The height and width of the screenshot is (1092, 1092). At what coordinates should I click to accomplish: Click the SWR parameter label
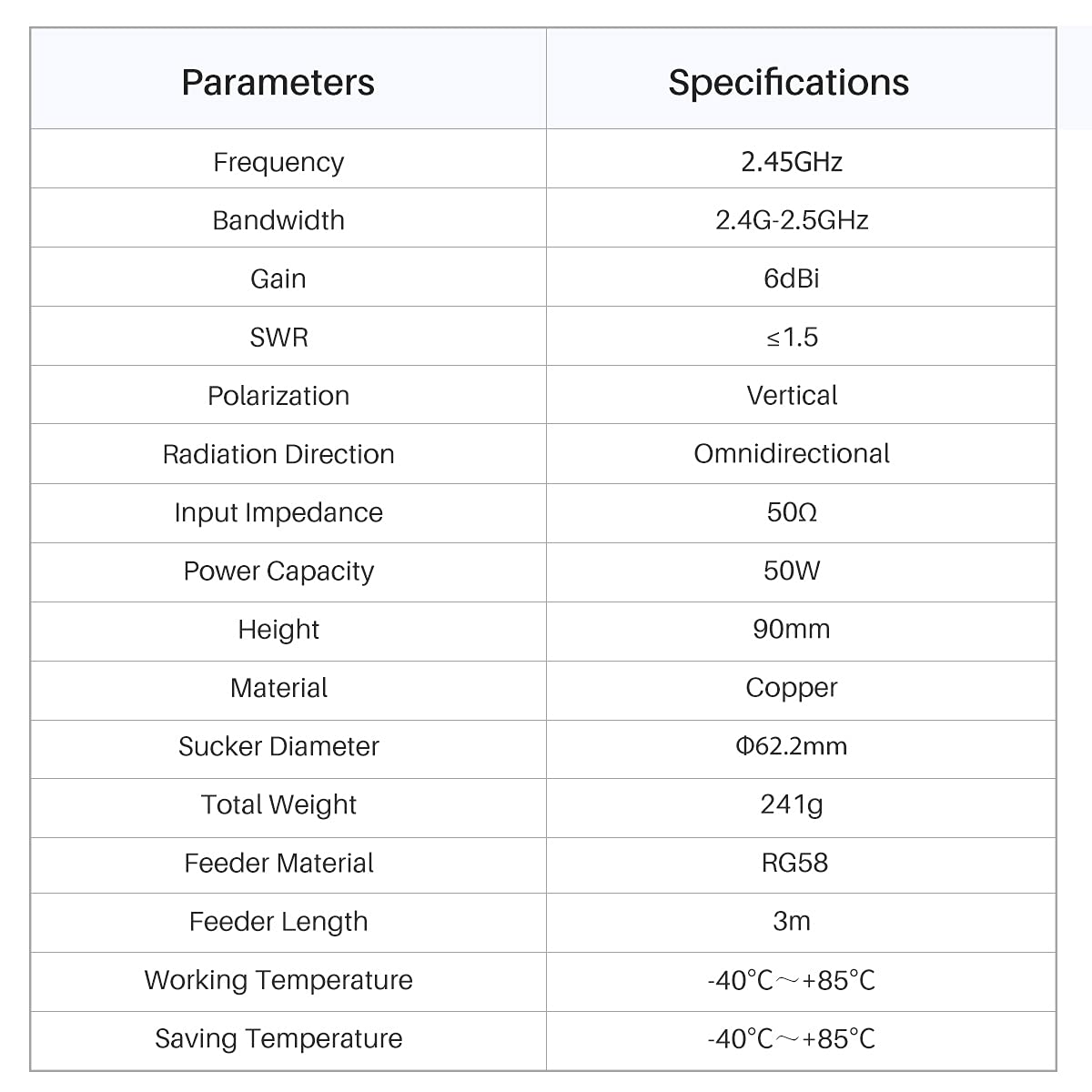[x=278, y=338]
